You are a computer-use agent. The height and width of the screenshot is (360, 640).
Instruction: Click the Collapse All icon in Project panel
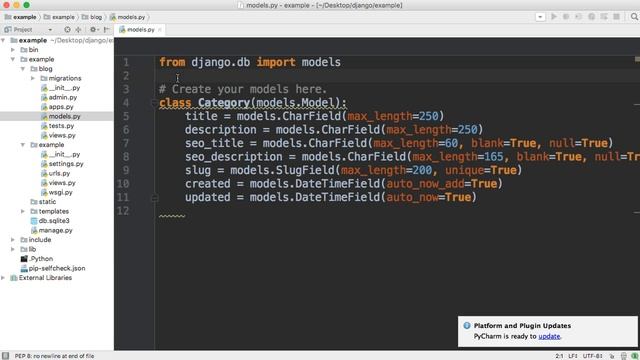pyautogui.click(x=78, y=29)
